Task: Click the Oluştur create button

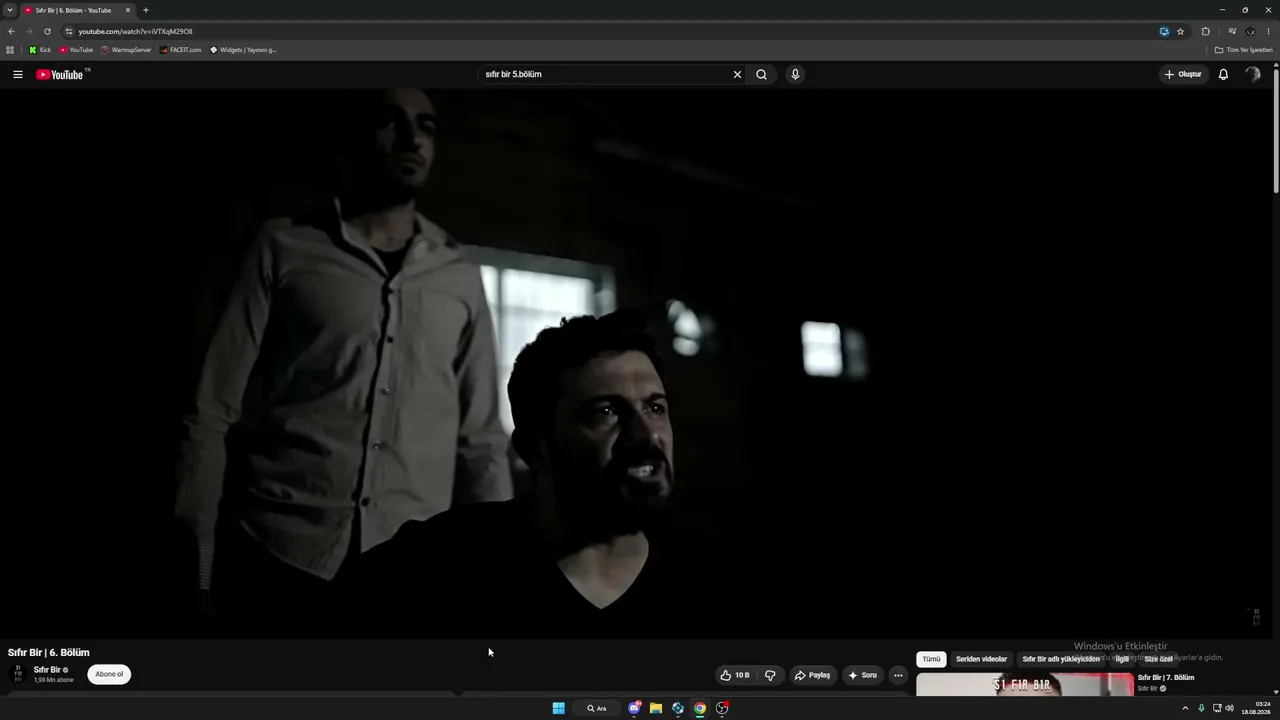Action: click(1183, 74)
